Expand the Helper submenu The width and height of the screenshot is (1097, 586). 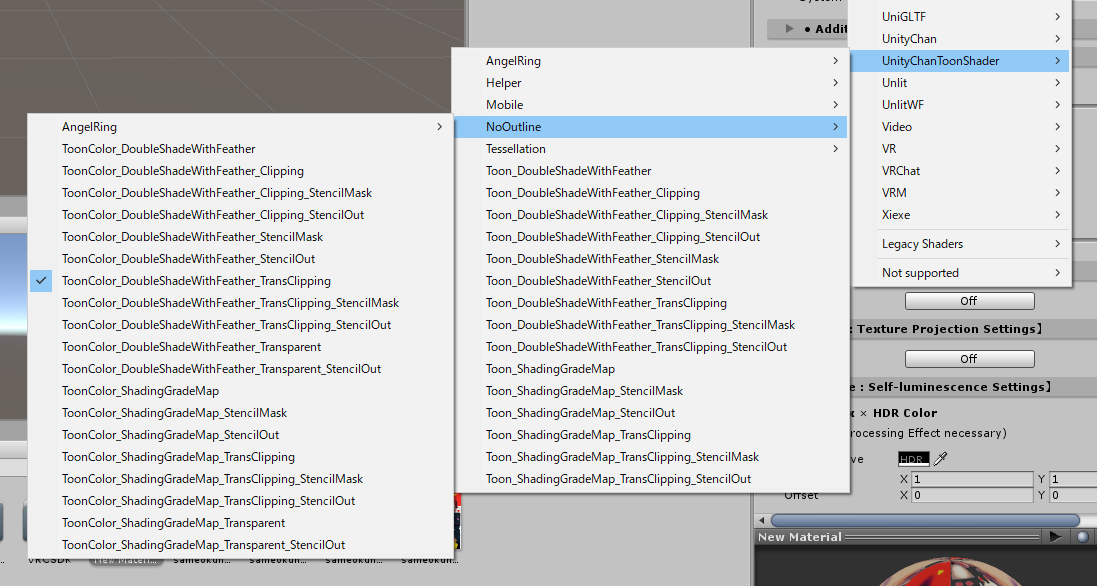click(651, 83)
